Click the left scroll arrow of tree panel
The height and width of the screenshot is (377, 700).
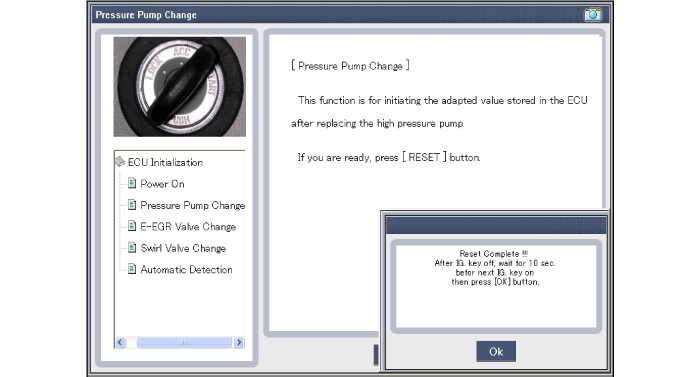coord(120,342)
